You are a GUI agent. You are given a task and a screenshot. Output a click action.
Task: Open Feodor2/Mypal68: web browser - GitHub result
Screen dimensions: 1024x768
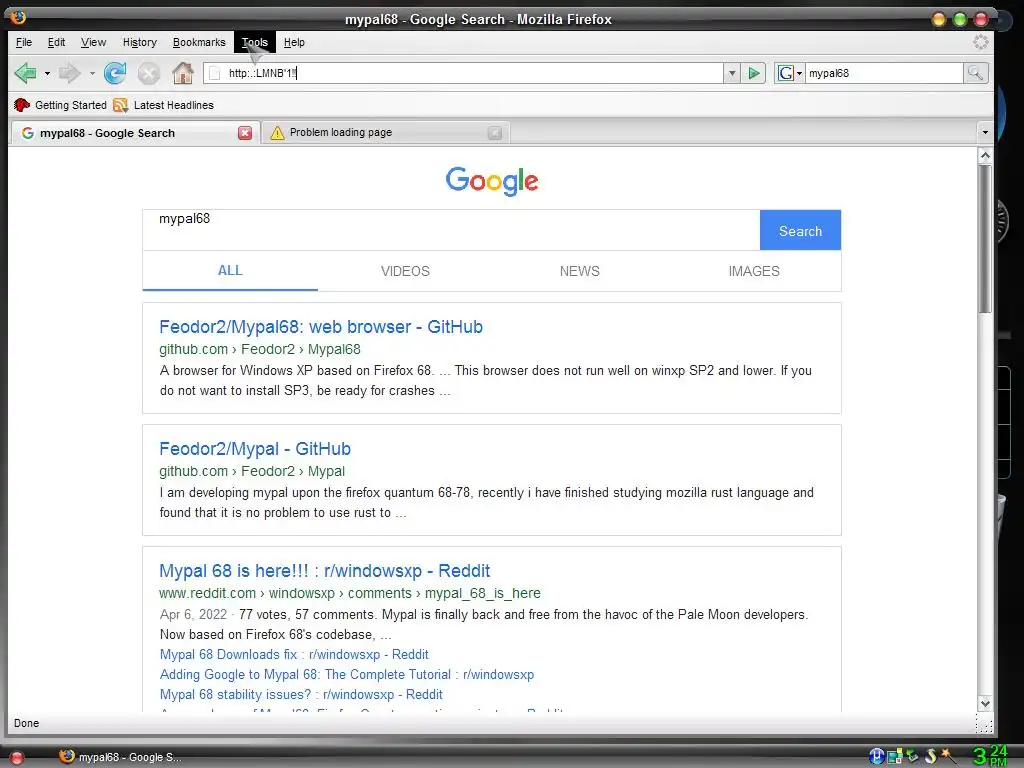coord(321,327)
